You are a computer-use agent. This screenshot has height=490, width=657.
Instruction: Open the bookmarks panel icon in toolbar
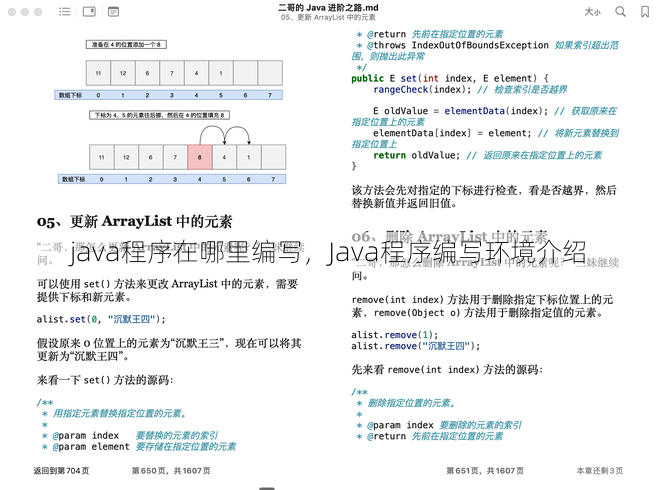point(89,12)
